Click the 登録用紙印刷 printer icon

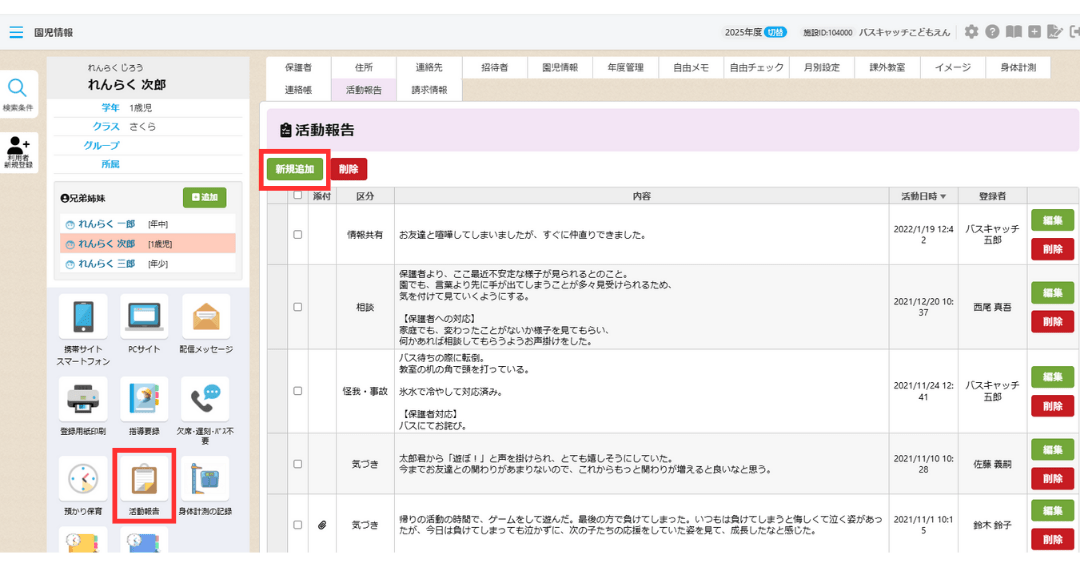click(83, 400)
